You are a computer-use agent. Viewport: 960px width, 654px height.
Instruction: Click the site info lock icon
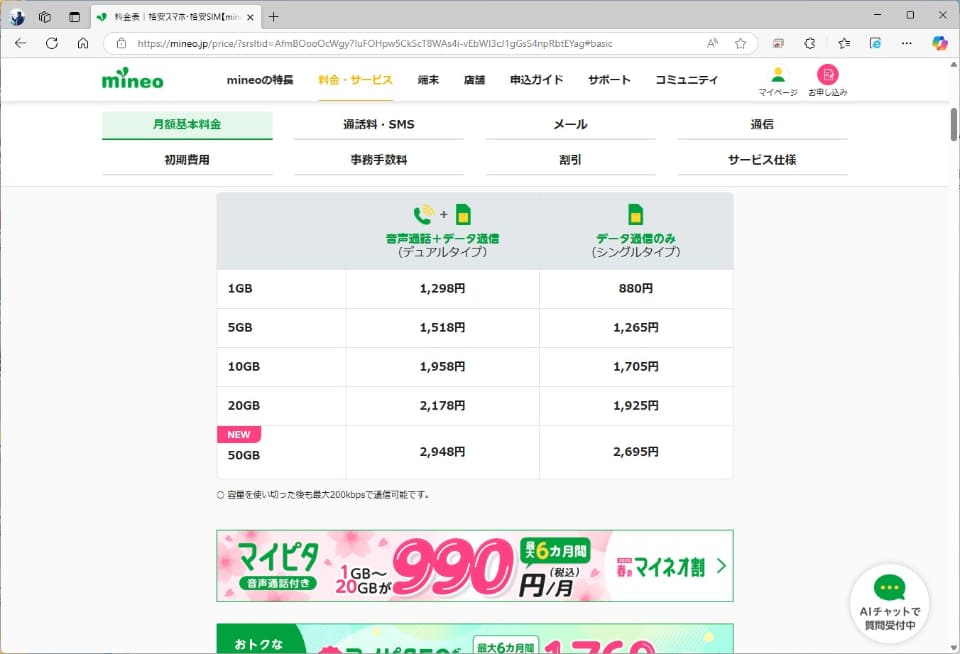point(121,43)
